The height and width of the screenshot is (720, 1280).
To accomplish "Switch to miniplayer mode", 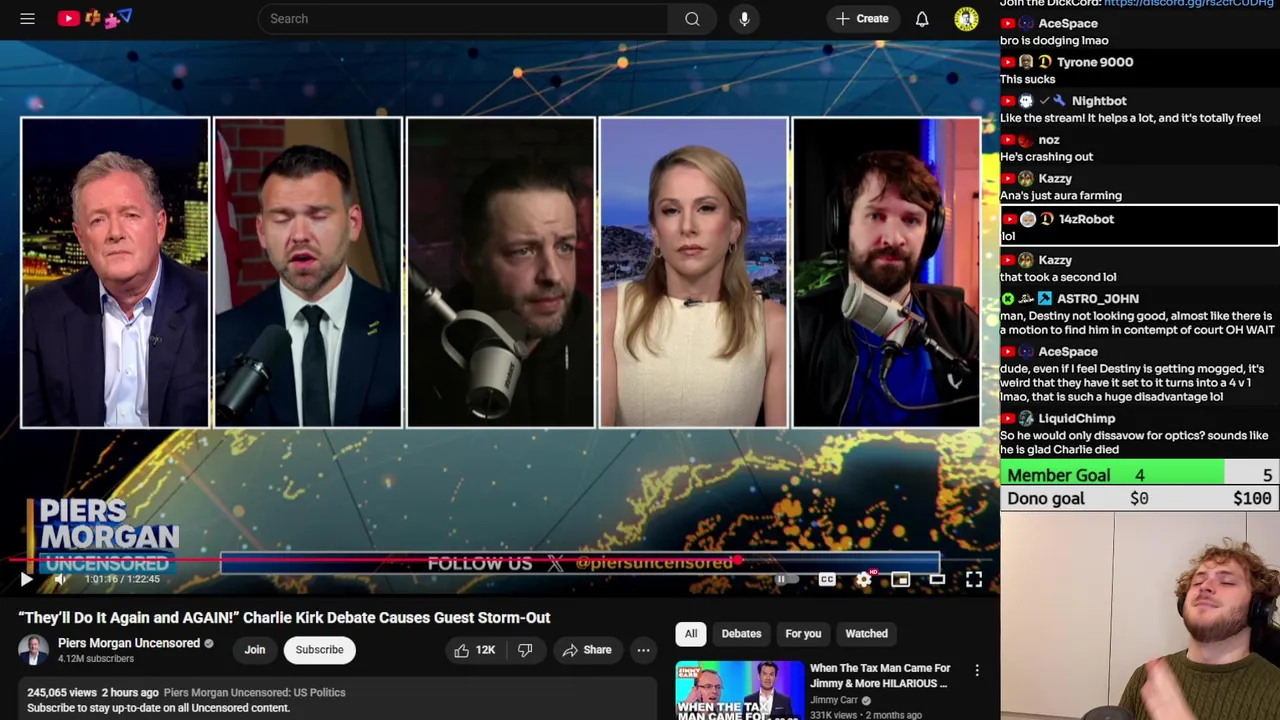I will coord(900,579).
